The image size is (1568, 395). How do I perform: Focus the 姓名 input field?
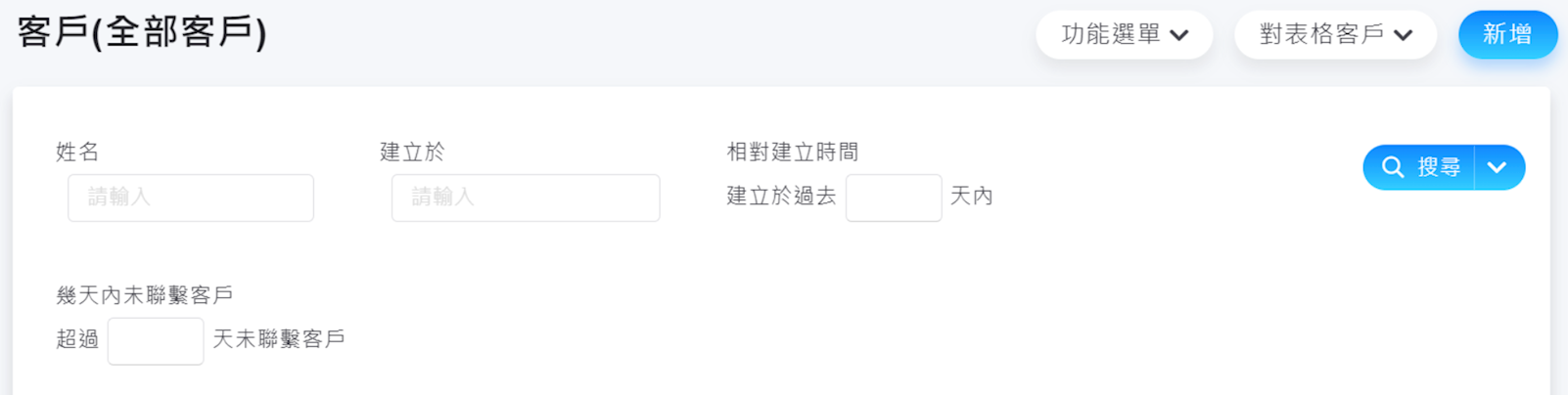[x=191, y=197]
